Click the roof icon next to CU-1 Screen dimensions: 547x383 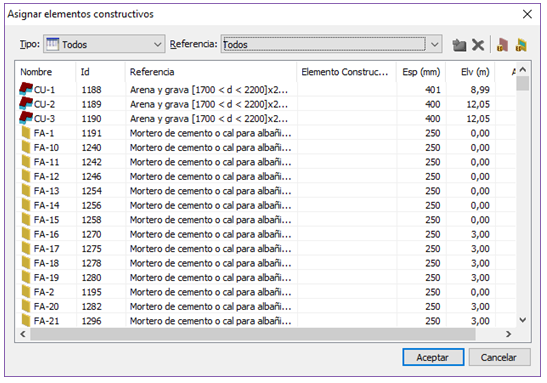click(26, 89)
